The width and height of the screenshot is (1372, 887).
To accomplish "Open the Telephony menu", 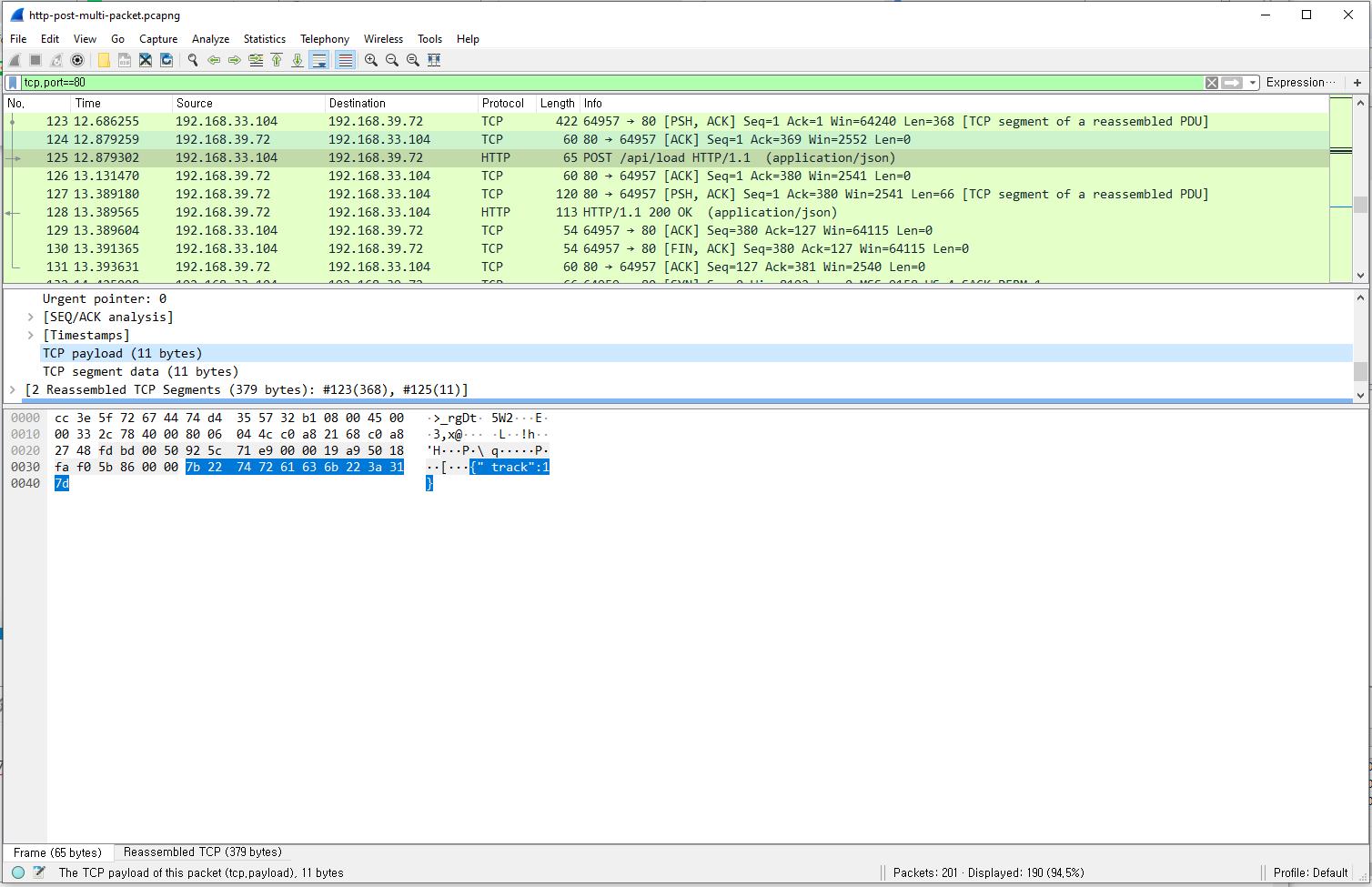I will click(x=325, y=39).
